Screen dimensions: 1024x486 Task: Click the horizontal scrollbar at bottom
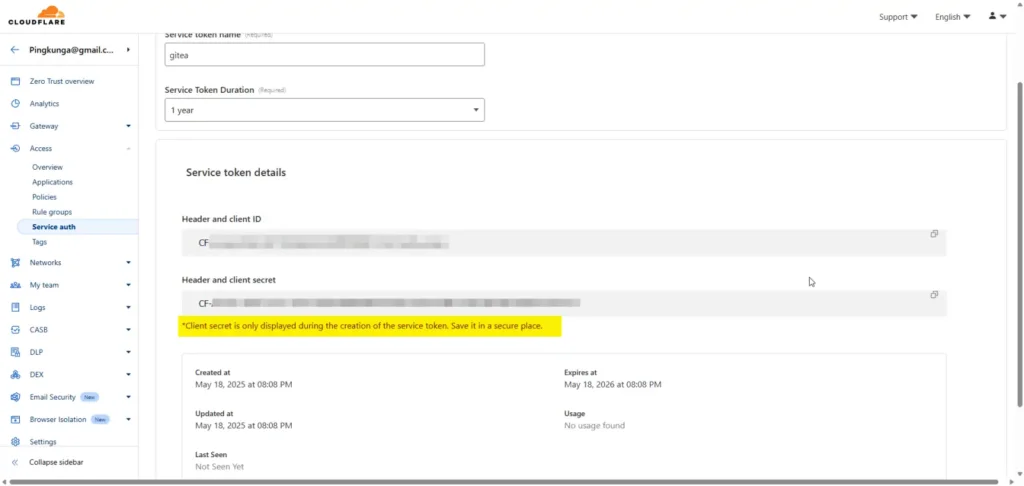(x=503, y=482)
